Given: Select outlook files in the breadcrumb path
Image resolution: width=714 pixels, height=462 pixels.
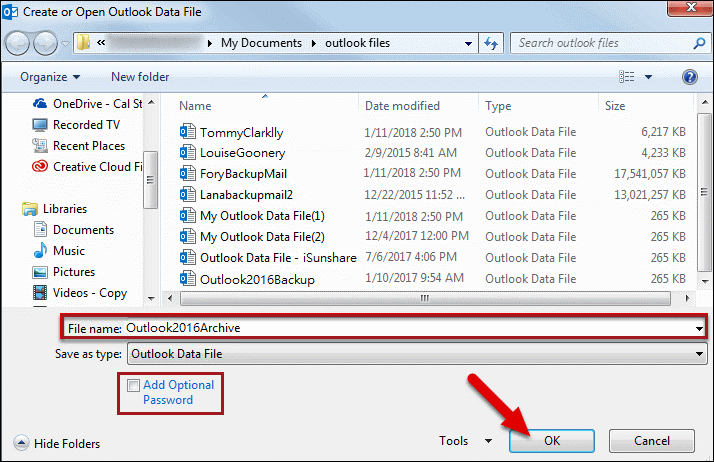Looking at the screenshot, I should [x=357, y=43].
